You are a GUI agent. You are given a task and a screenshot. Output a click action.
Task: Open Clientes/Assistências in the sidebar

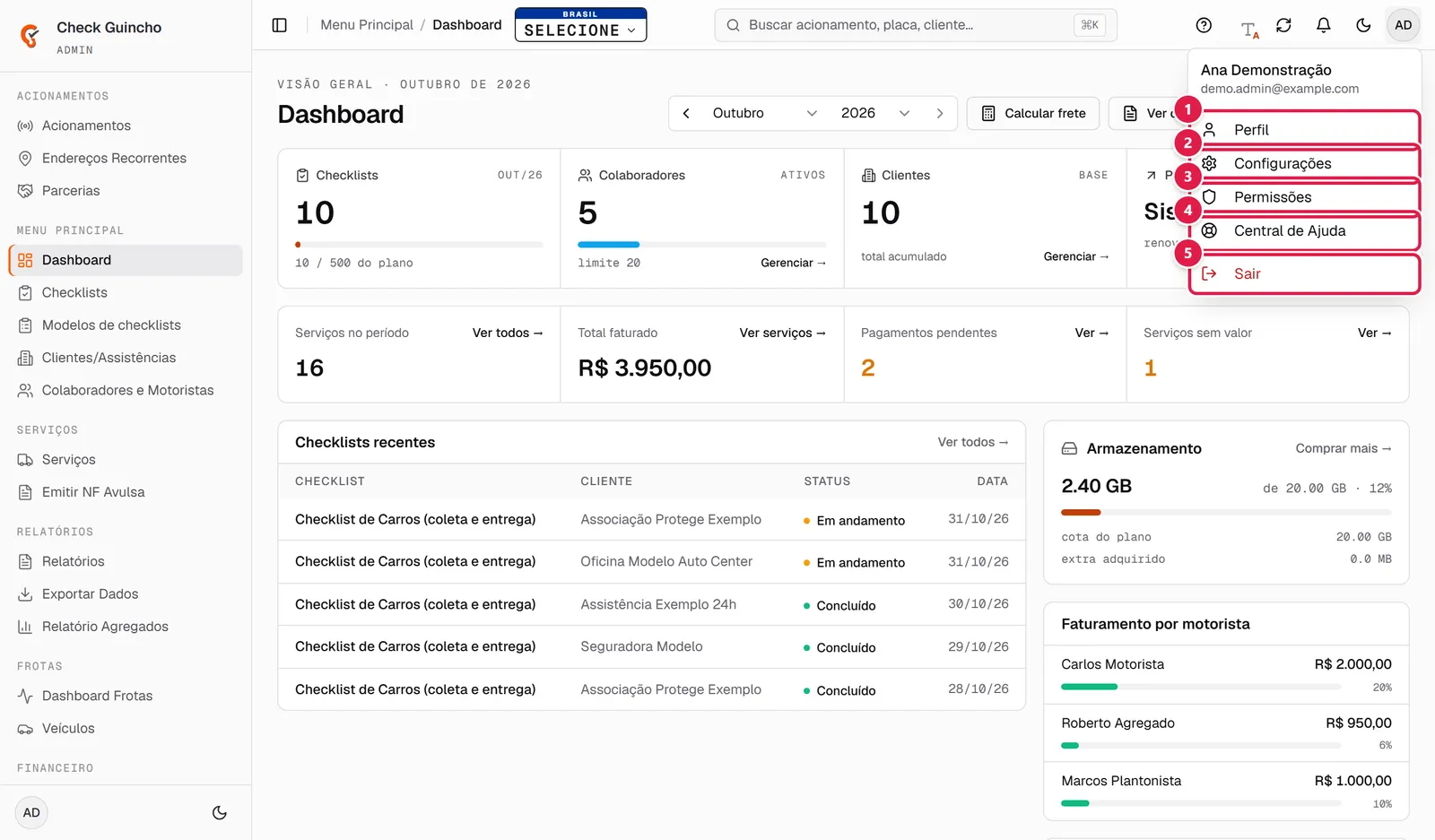point(126,358)
